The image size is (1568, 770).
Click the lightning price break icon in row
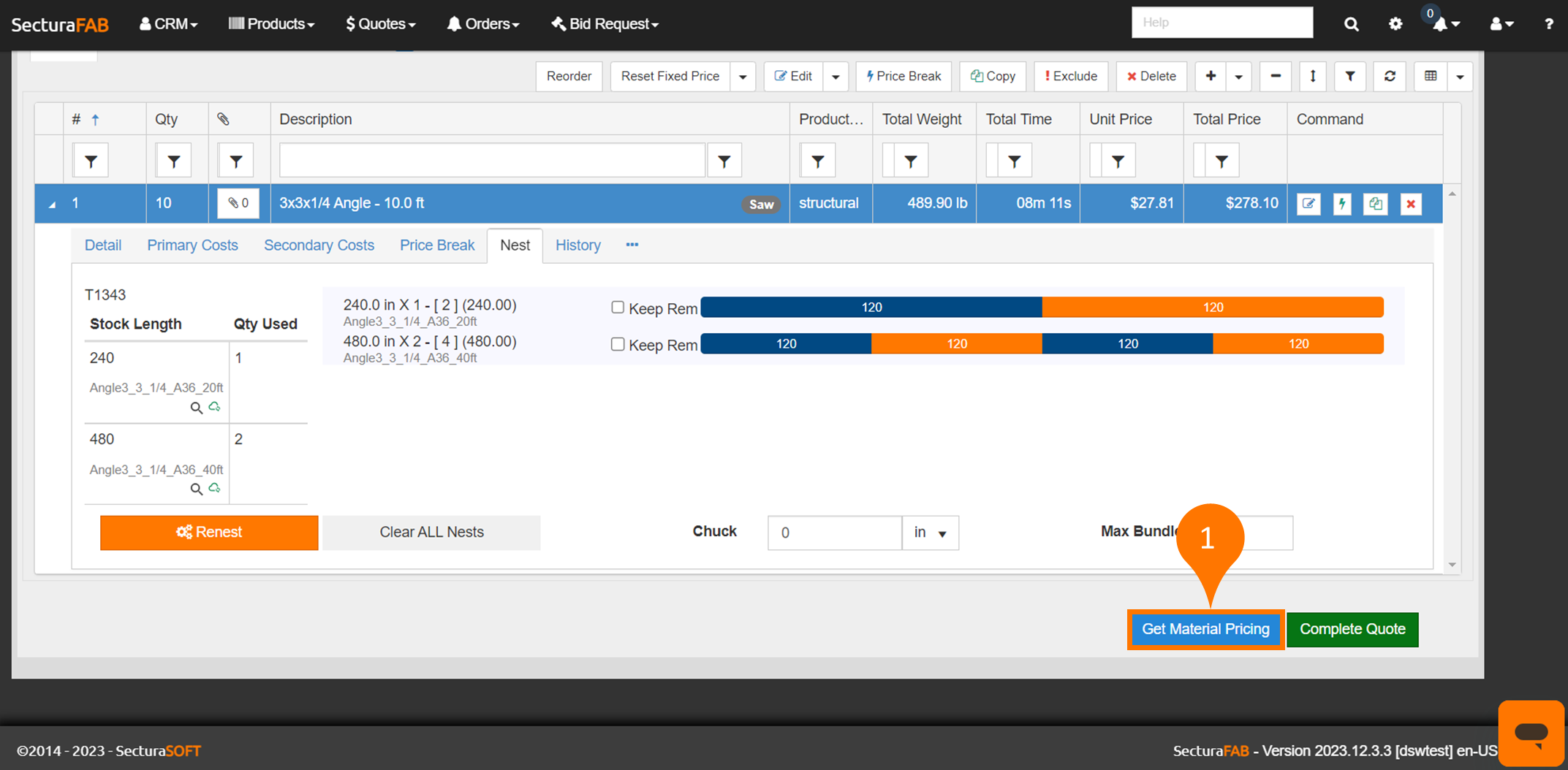pos(1342,204)
